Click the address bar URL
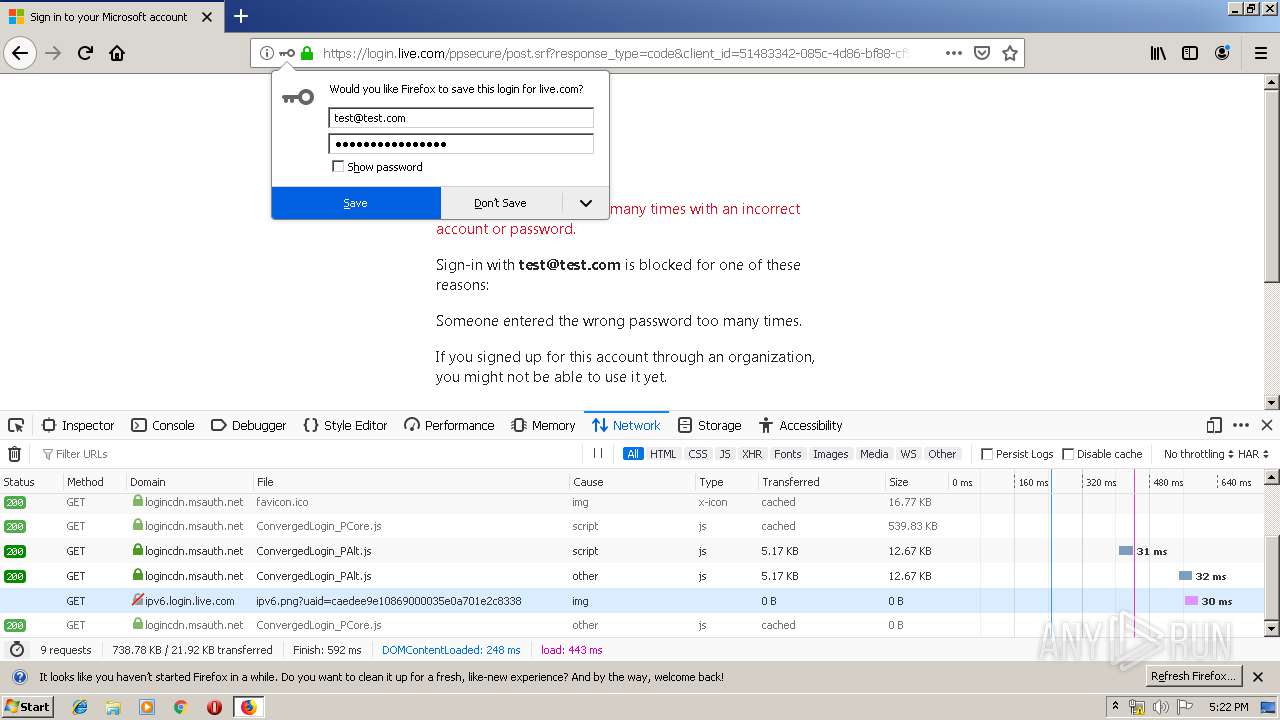 [615, 53]
